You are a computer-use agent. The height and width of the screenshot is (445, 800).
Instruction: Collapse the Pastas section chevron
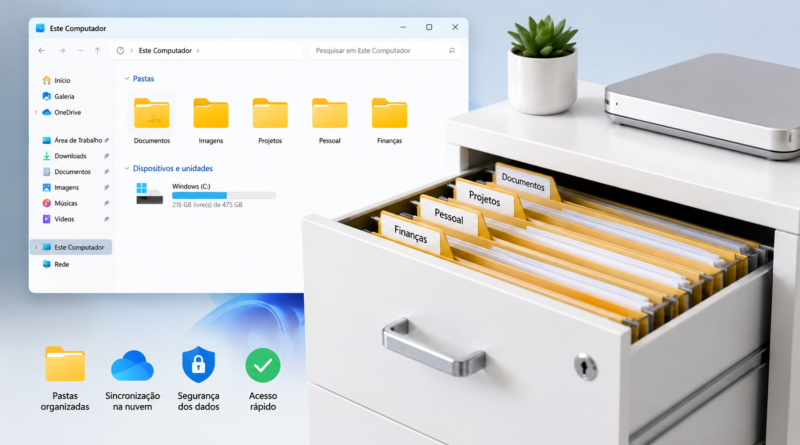click(127, 79)
